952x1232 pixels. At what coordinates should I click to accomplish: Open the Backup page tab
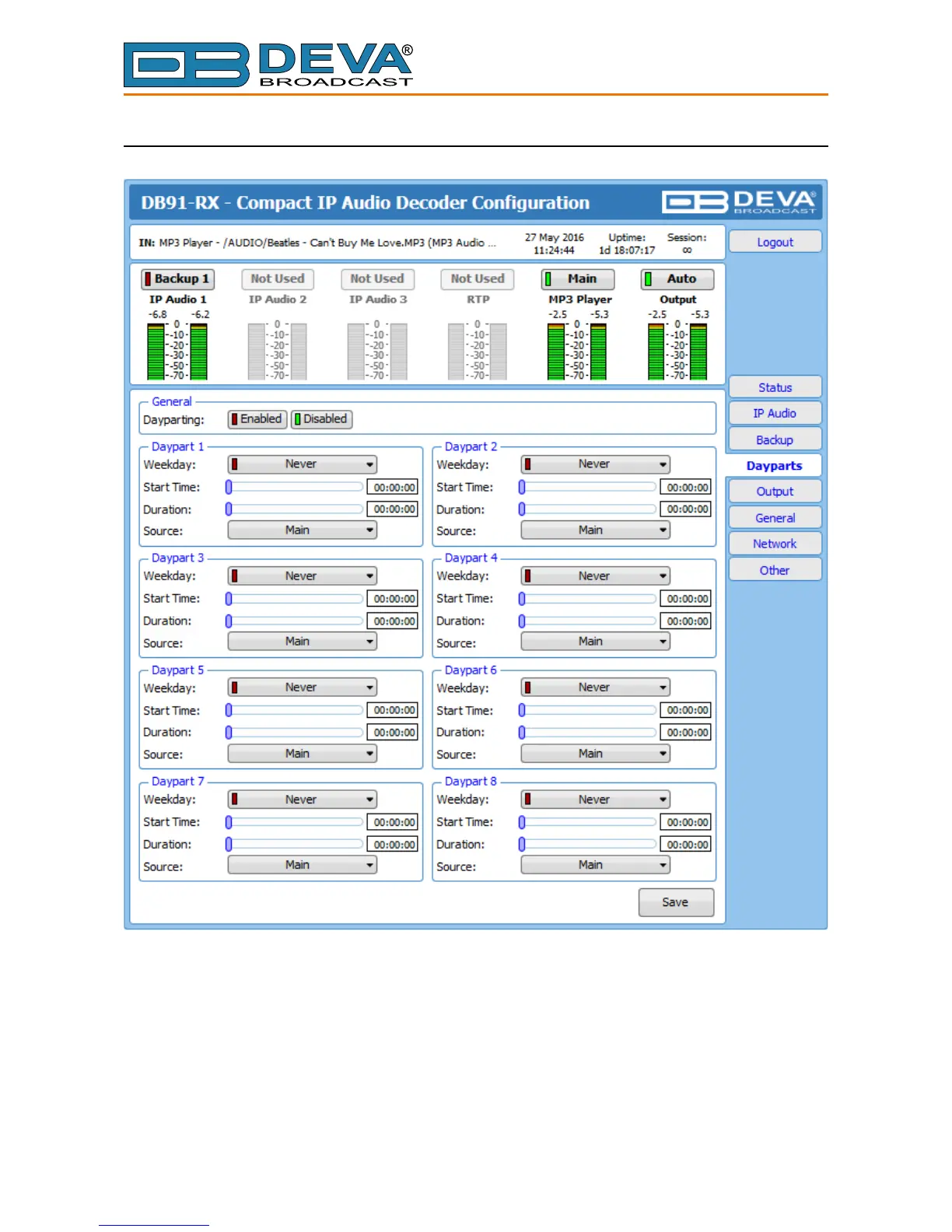[x=775, y=440]
